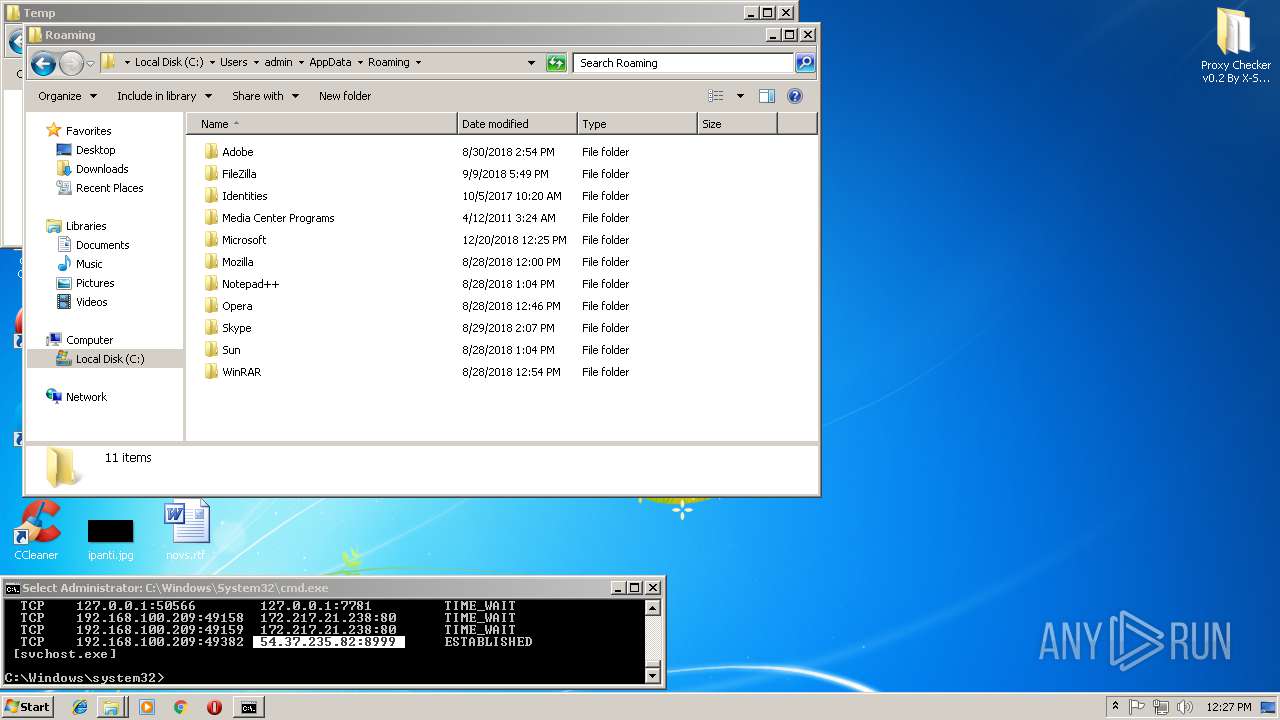Click in the Search Roaming field
Viewport: 1280px width, 720px height.
point(684,63)
